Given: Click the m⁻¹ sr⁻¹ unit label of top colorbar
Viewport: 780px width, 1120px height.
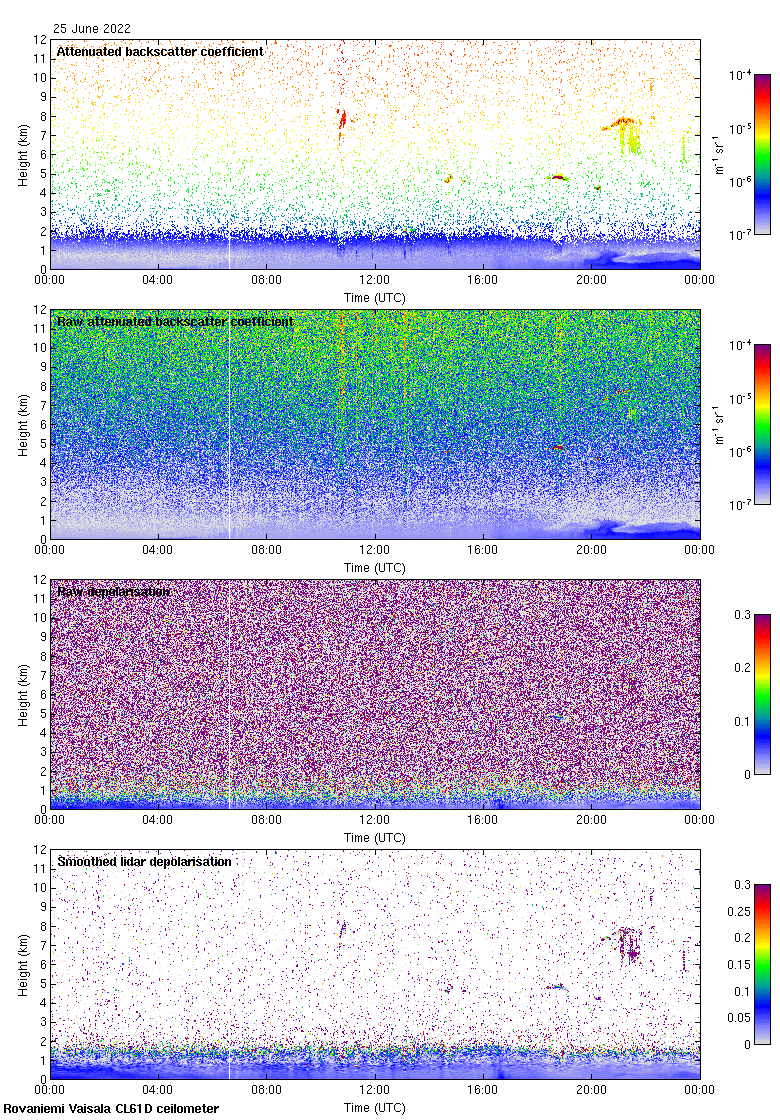Looking at the screenshot, I should click(719, 154).
